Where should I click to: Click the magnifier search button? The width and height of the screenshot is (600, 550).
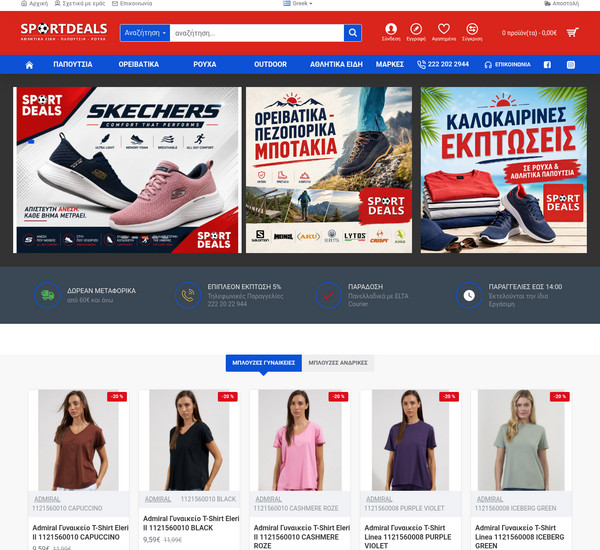pos(352,33)
